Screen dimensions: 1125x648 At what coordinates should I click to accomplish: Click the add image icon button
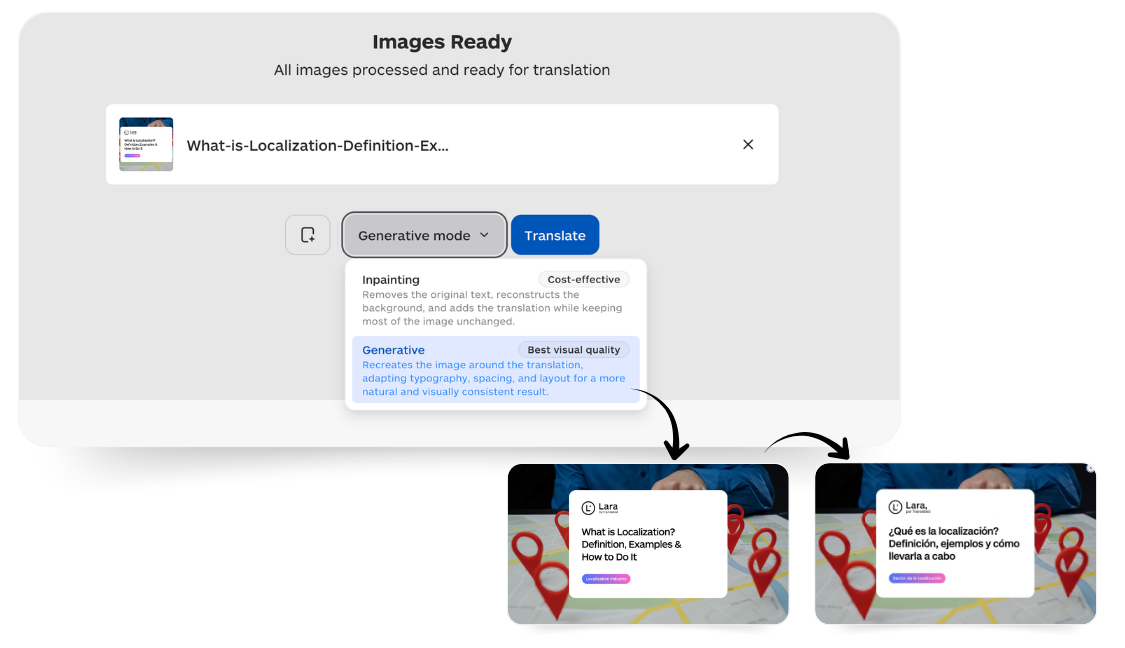pos(308,235)
